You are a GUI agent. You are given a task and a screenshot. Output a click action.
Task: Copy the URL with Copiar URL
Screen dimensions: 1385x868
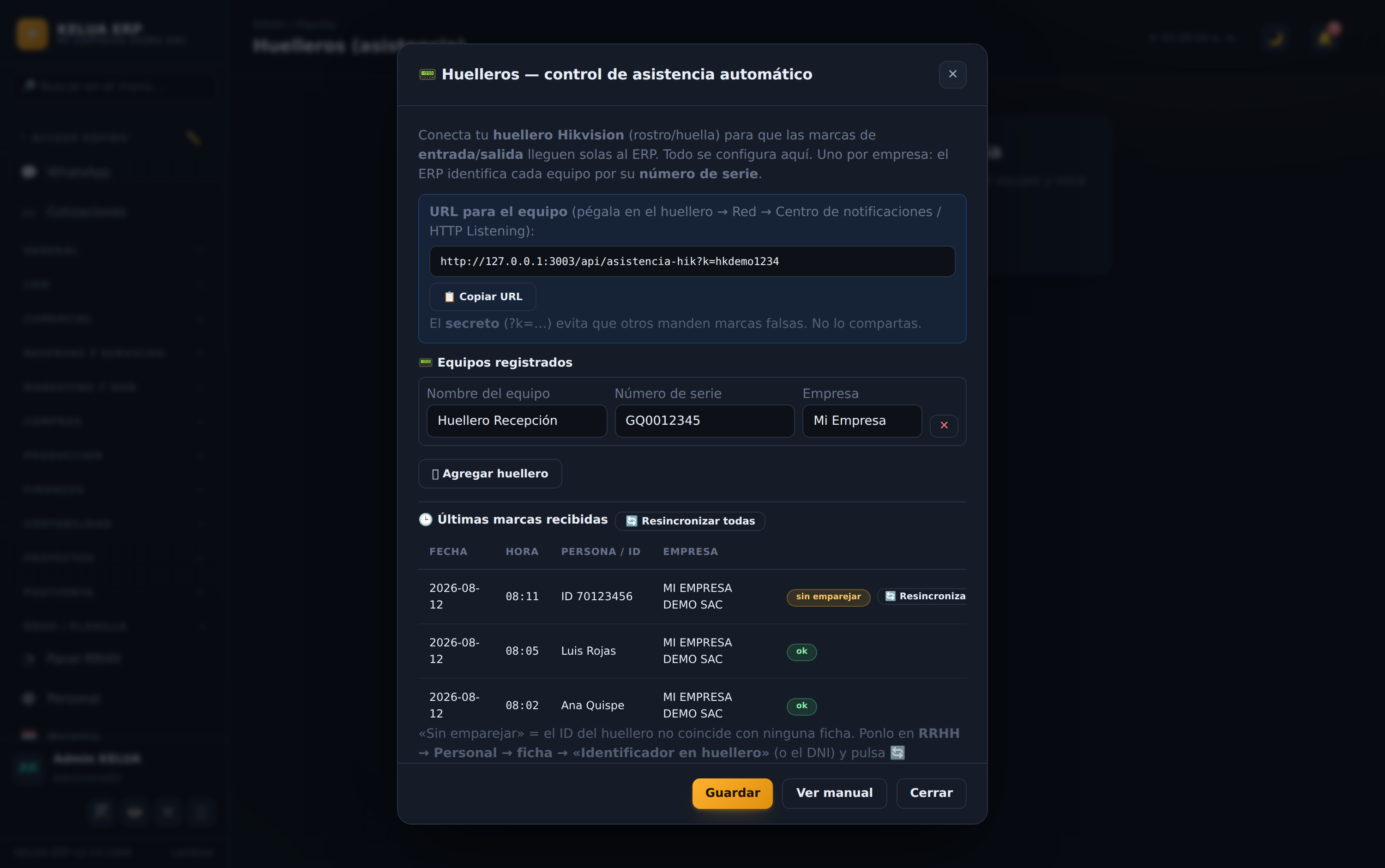coord(482,297)
